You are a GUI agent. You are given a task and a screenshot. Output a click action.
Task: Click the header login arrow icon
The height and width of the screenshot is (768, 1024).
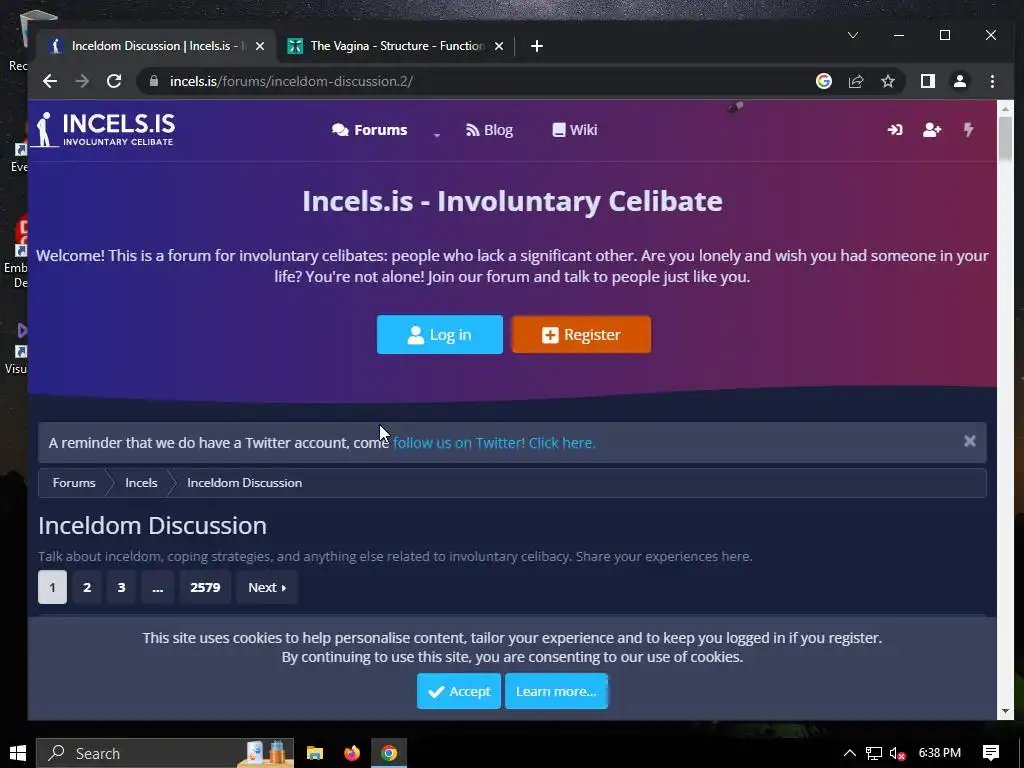click(x=895, y=130)
